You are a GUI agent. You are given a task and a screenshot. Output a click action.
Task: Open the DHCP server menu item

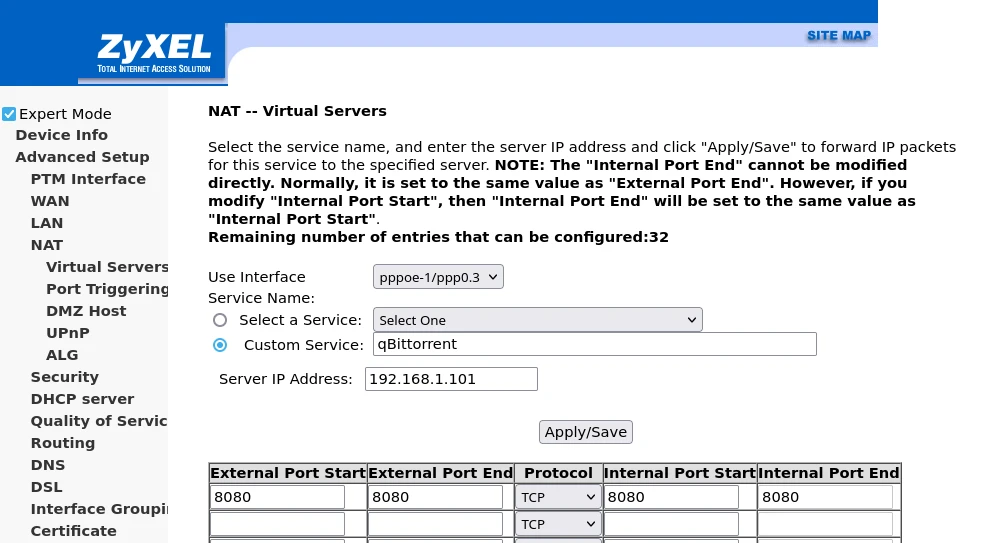pyautogui.click(x=82, y=399)
